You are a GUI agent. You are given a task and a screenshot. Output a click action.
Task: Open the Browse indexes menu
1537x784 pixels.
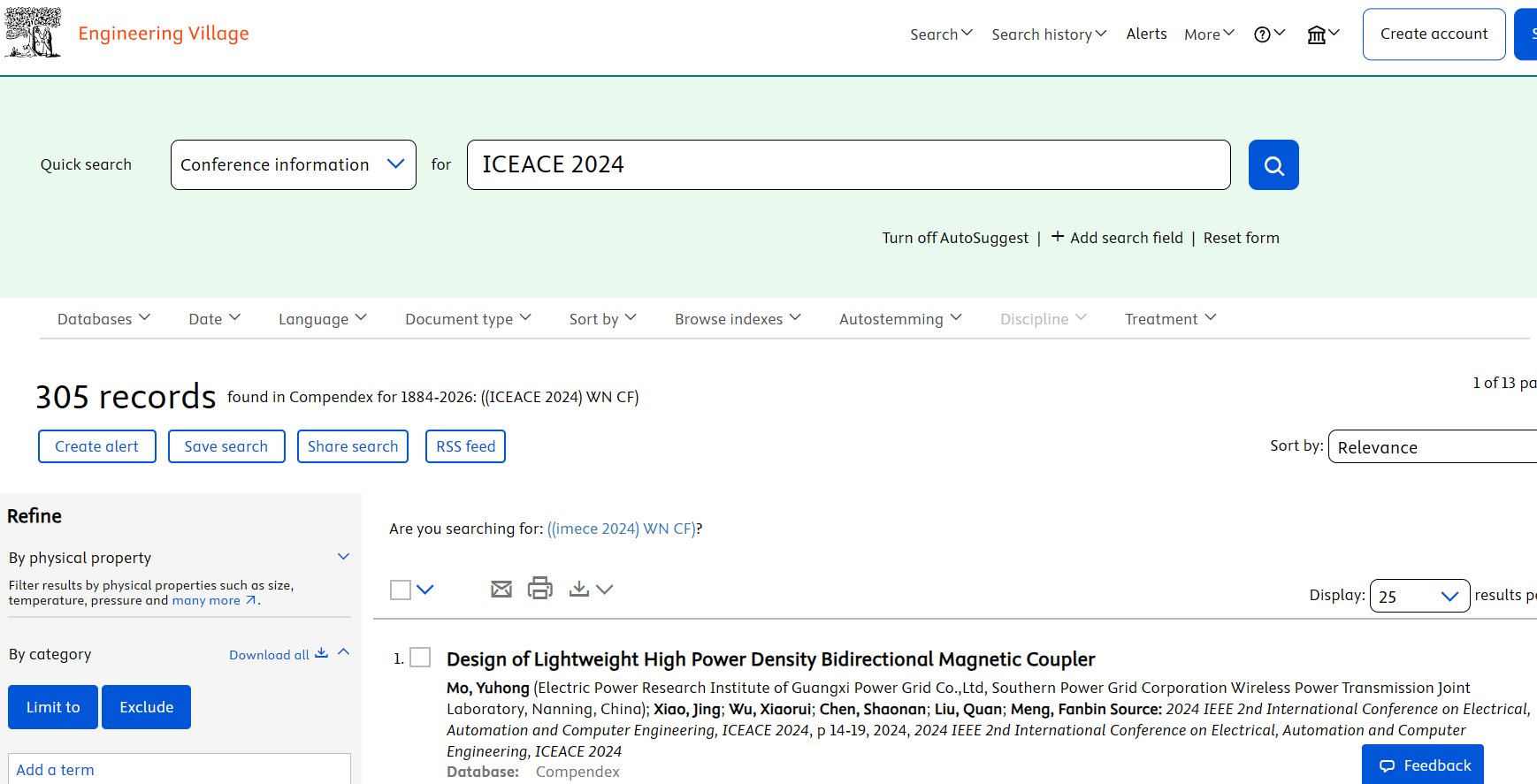[x=738, y=318]
